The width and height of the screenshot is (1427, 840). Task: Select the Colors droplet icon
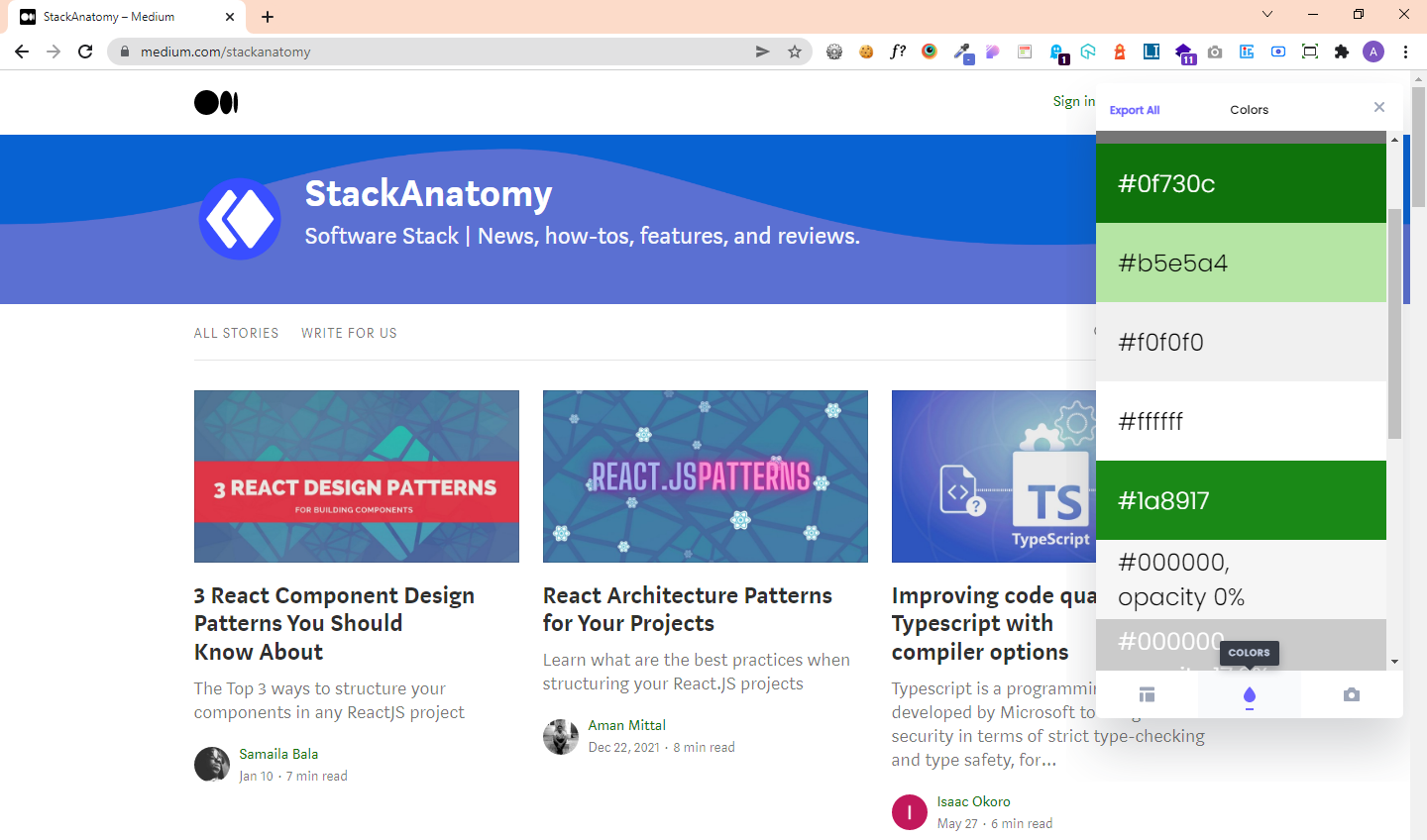click(1249, 695)
